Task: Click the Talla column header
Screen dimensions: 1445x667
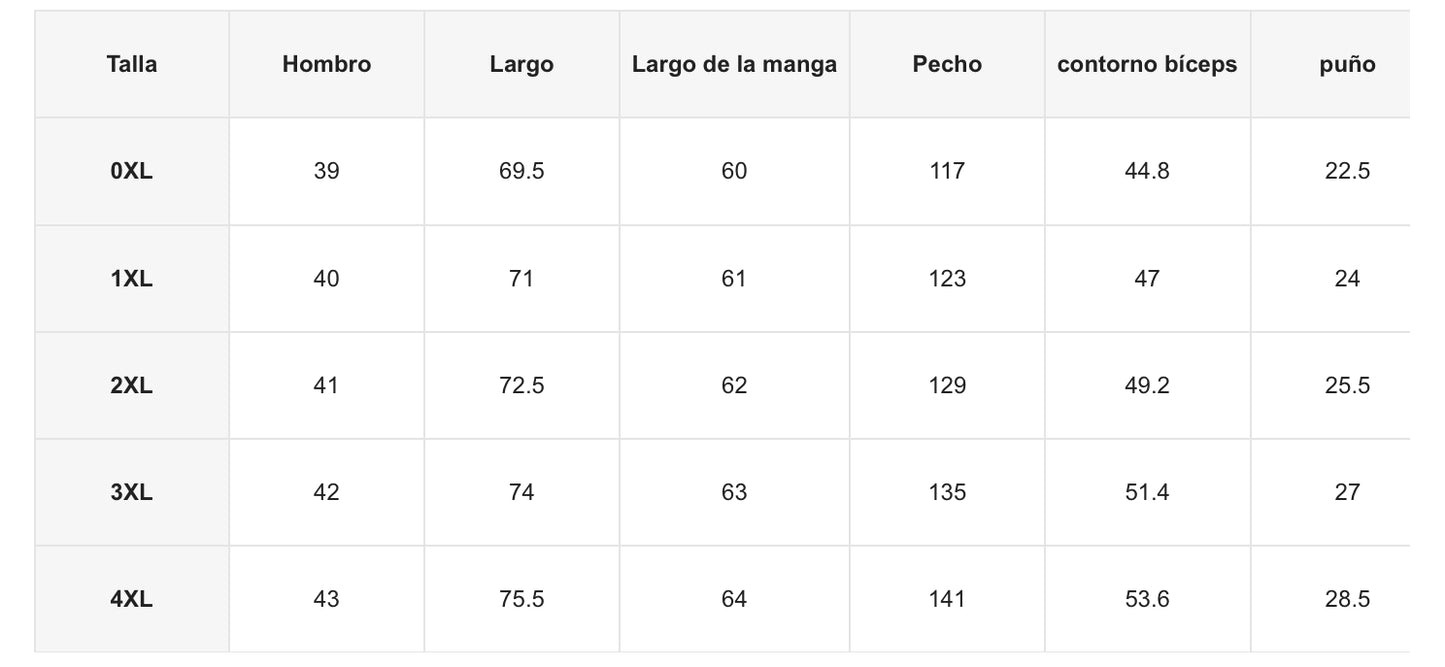Action: point(132,65)
